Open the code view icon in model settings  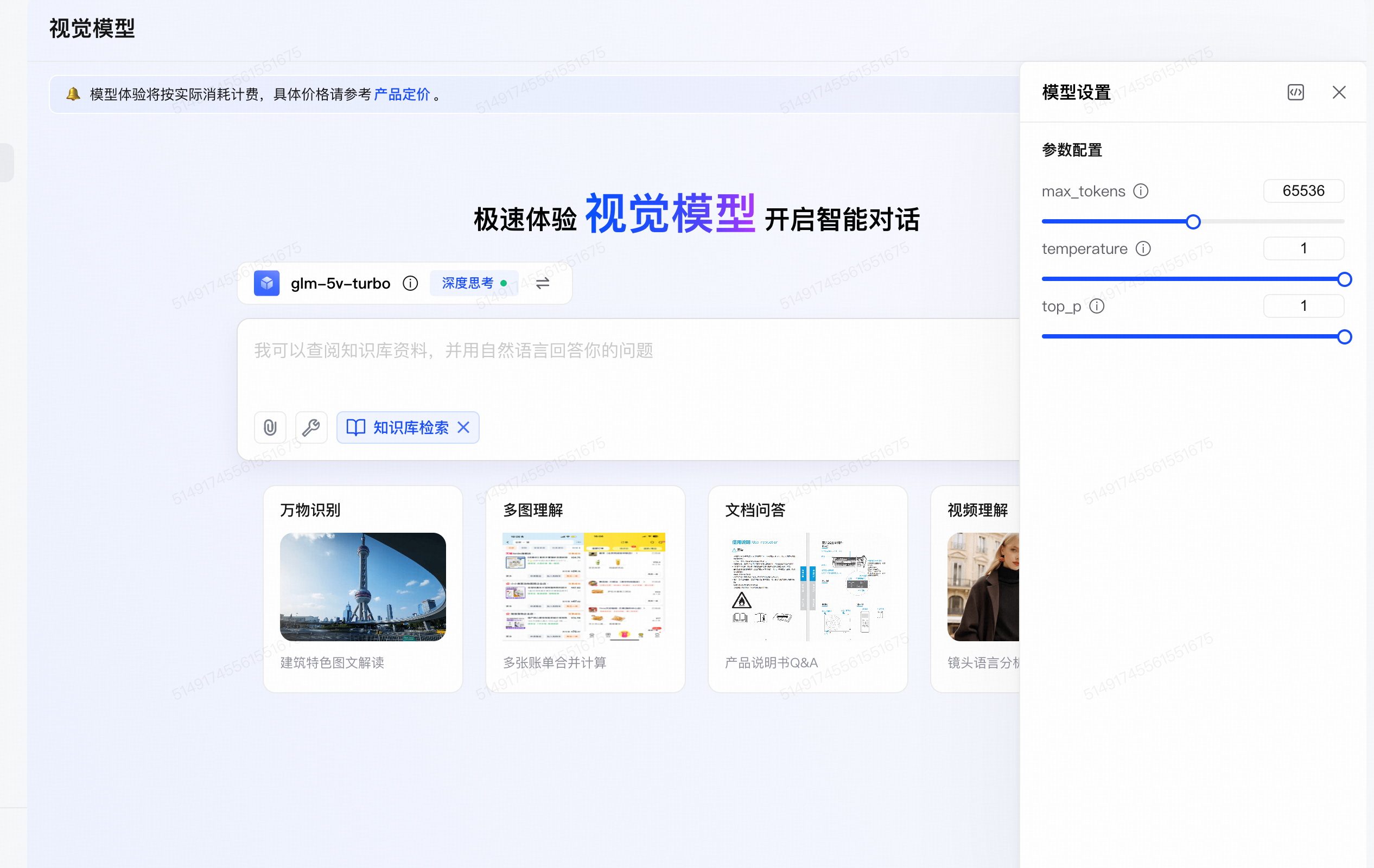pos(1295,92)
